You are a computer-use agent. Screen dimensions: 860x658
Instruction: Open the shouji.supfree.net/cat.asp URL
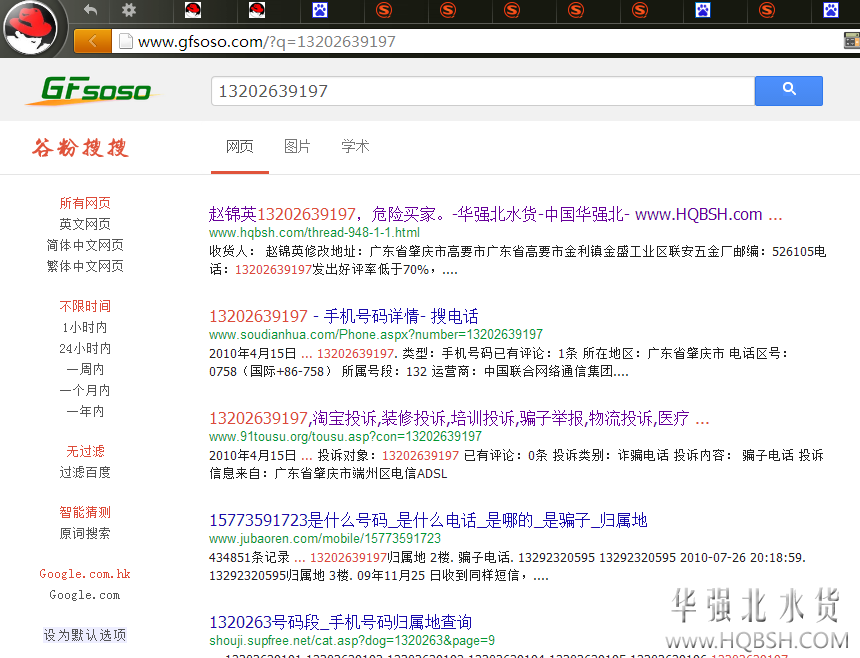point(352,640)
